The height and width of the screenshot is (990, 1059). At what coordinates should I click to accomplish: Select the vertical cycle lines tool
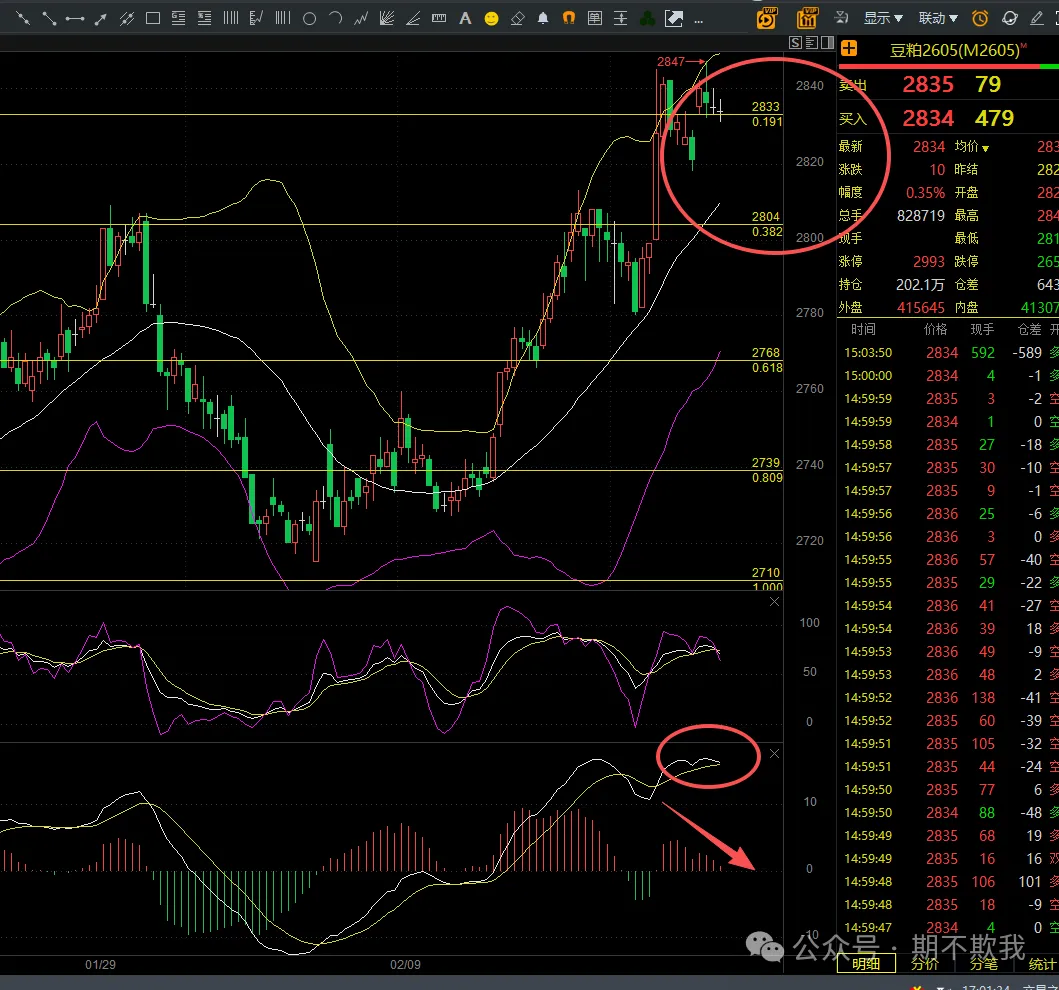tap(231, 19)
